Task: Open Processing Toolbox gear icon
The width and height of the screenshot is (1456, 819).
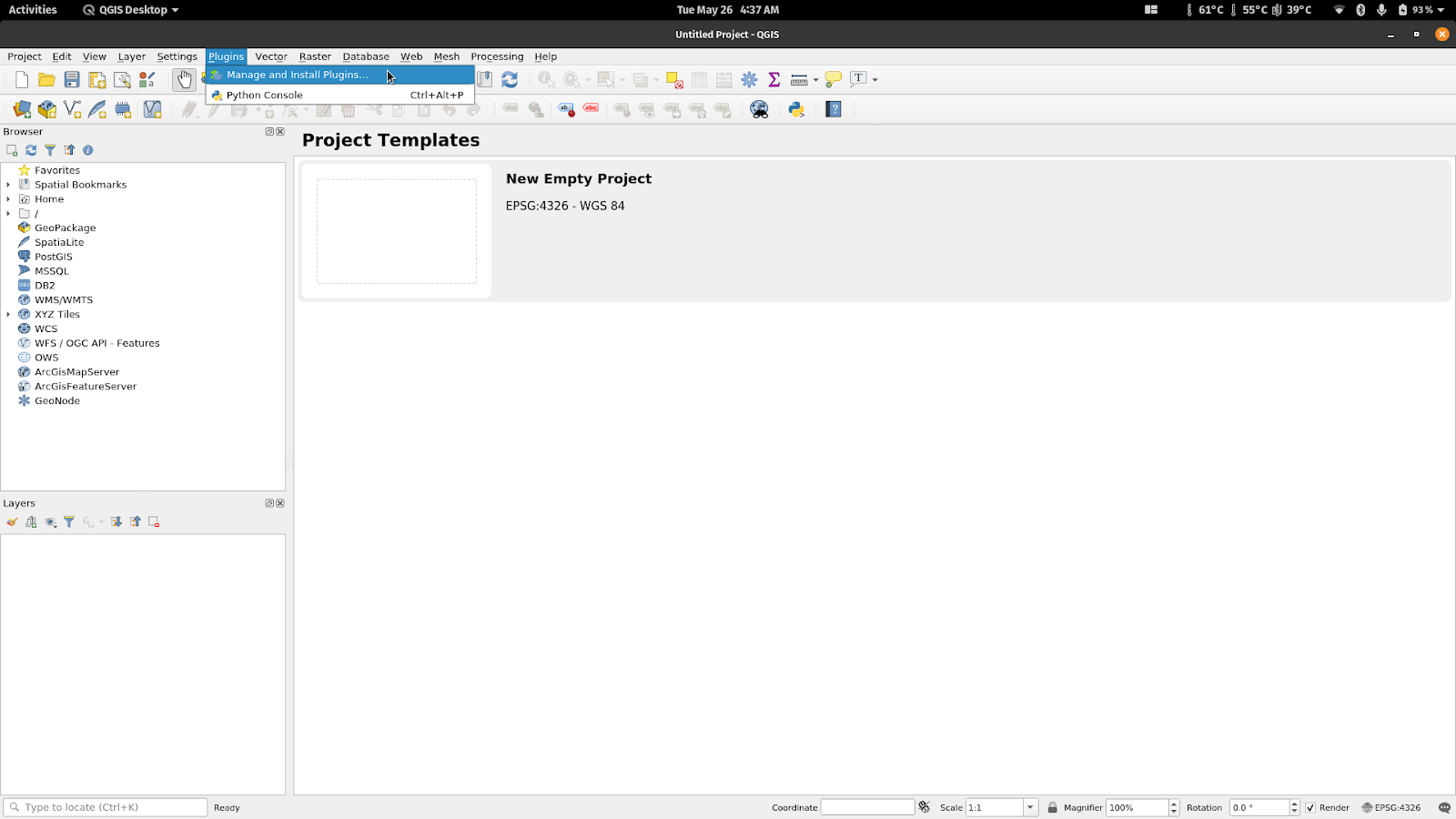Action: tap(749, 80)
